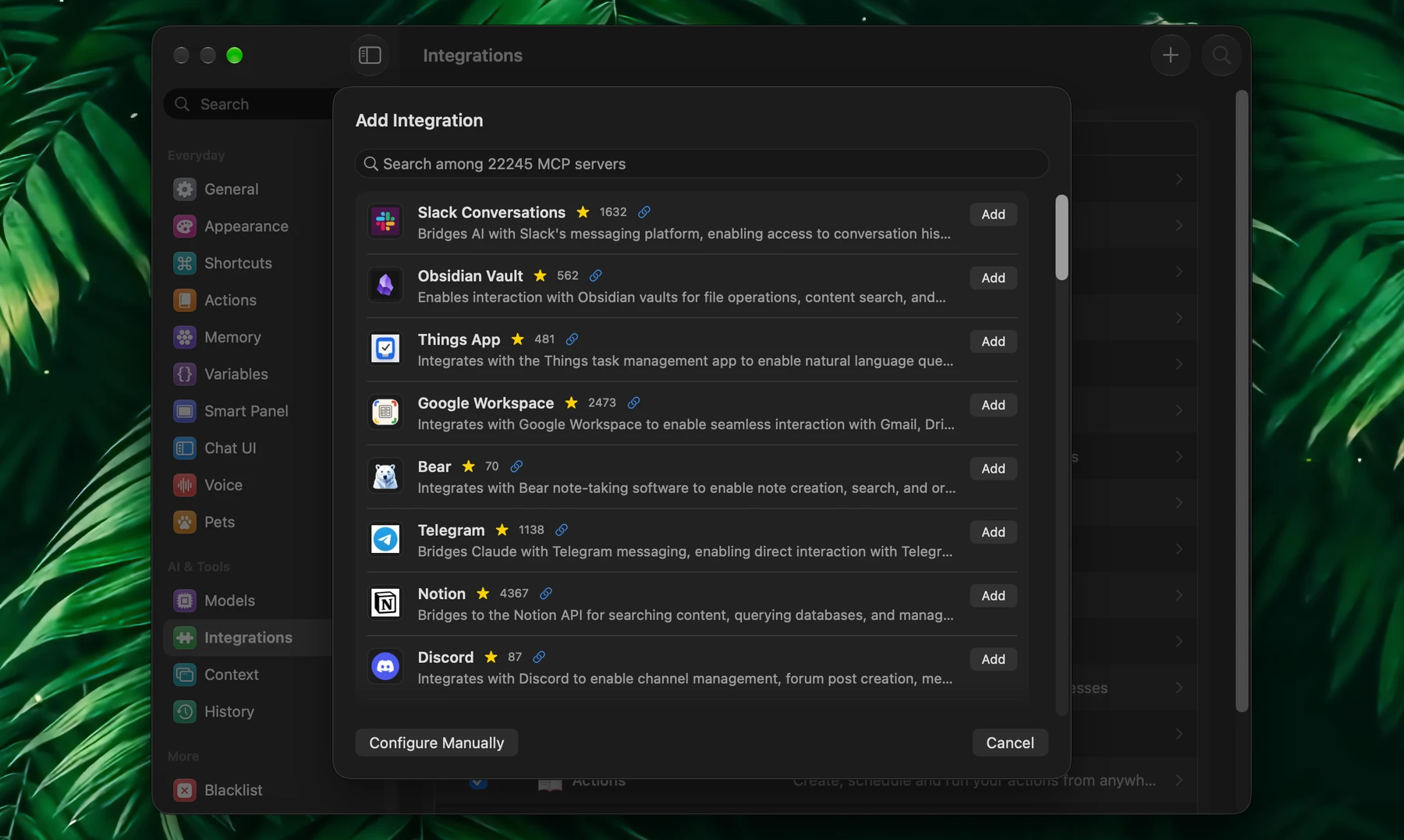Open the link icon next to Slack Conversations
The image size is (1404, 840).
click(x=644, y=212)
